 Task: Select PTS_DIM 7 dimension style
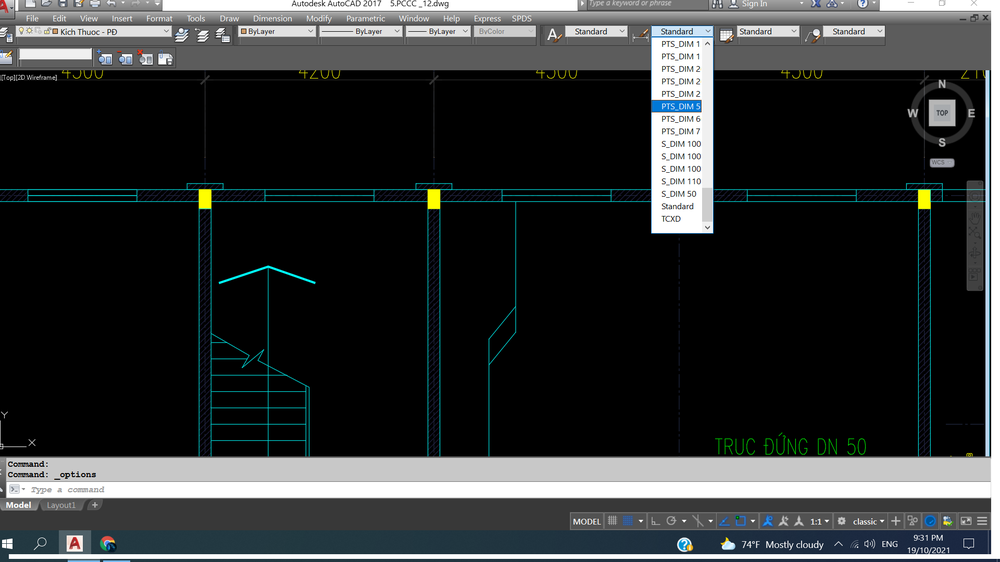click(680, 131)
